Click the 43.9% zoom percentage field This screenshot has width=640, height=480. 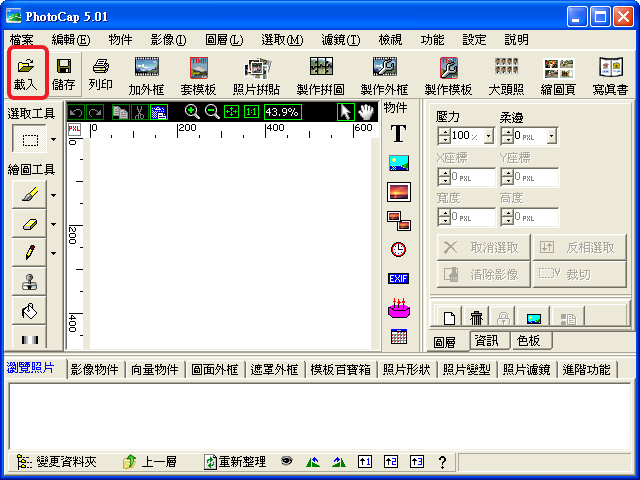[282, 112]
